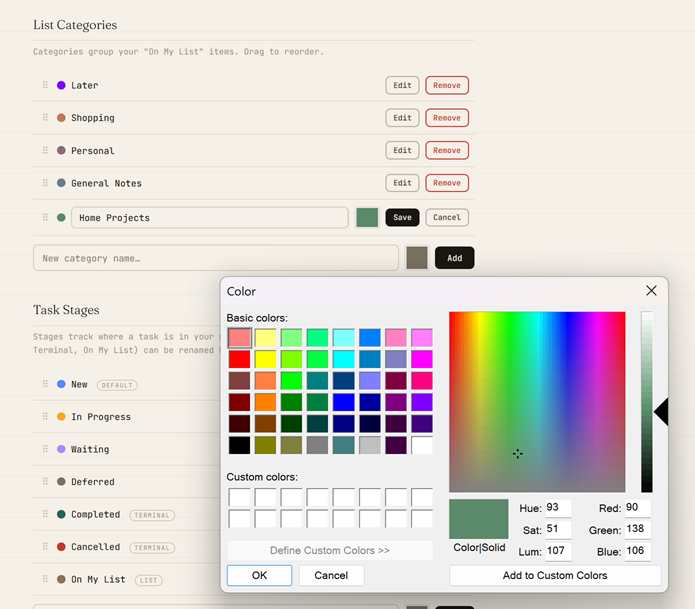The image size is (695, 609).
Task: Click the drag handle for Later category
Action: coord(45,85)
